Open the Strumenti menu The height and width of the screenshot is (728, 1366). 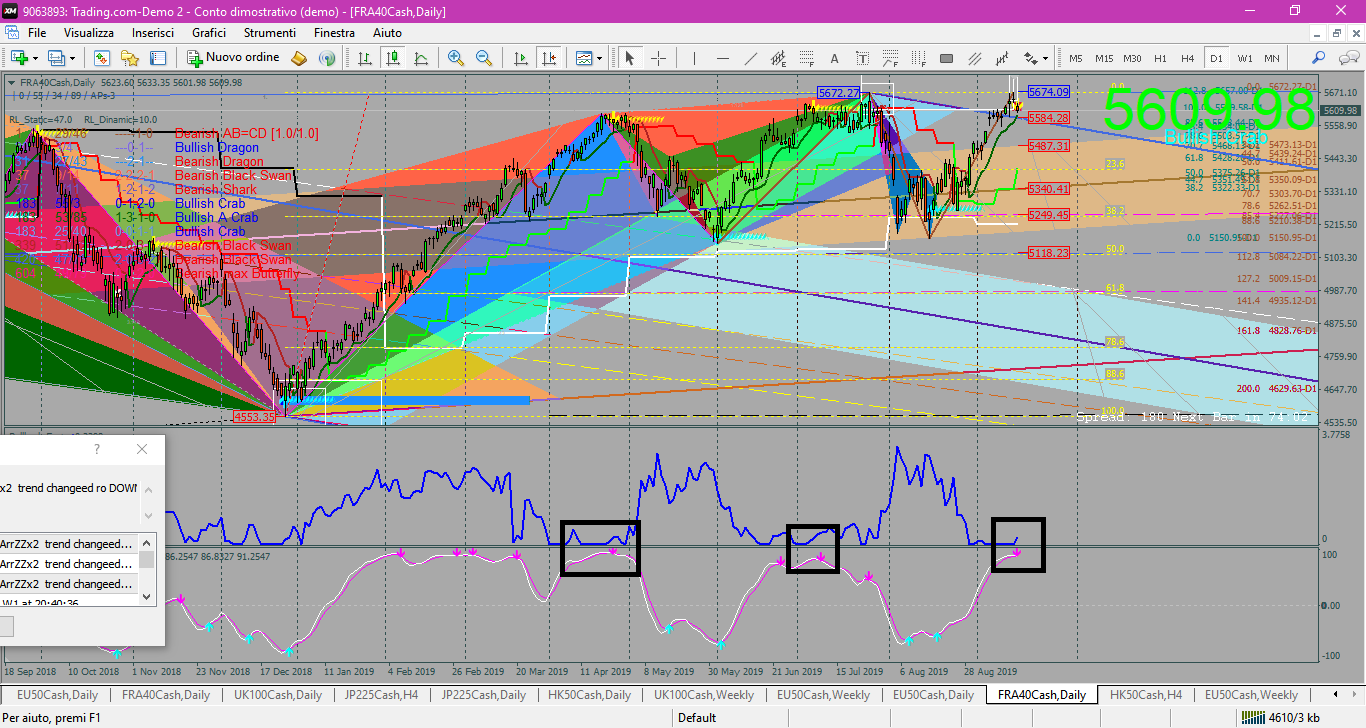[270, 33]
